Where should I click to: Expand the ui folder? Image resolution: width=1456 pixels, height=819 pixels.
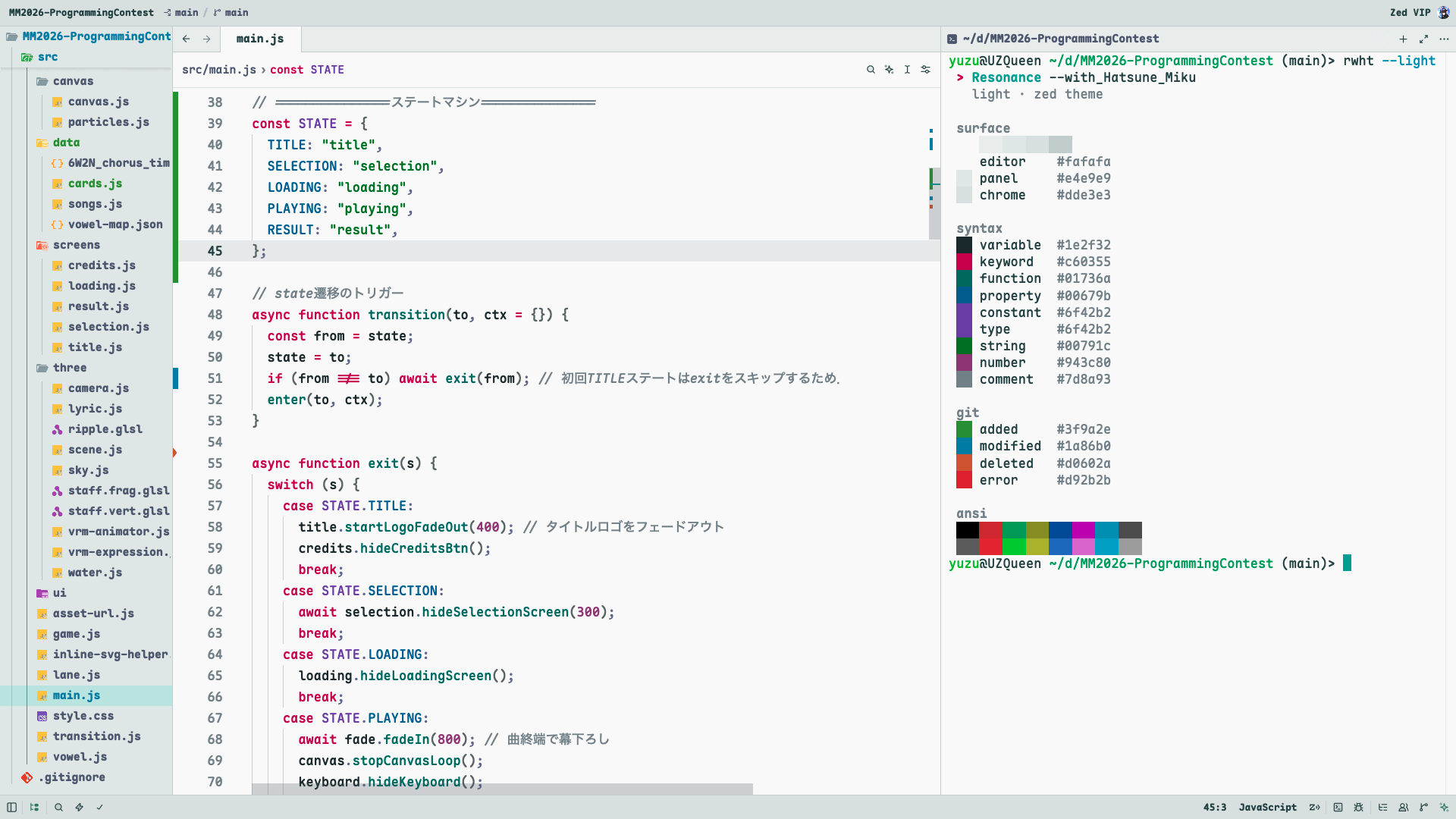(x=59, y=593)
